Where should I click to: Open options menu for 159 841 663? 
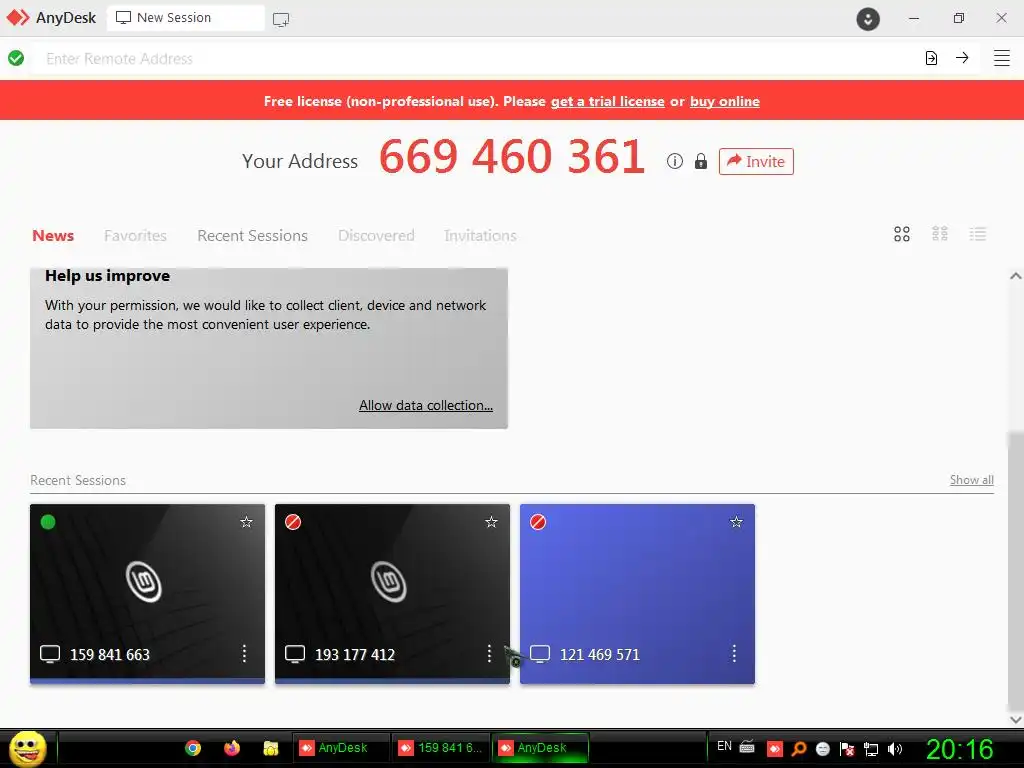[x=244, y=654]
